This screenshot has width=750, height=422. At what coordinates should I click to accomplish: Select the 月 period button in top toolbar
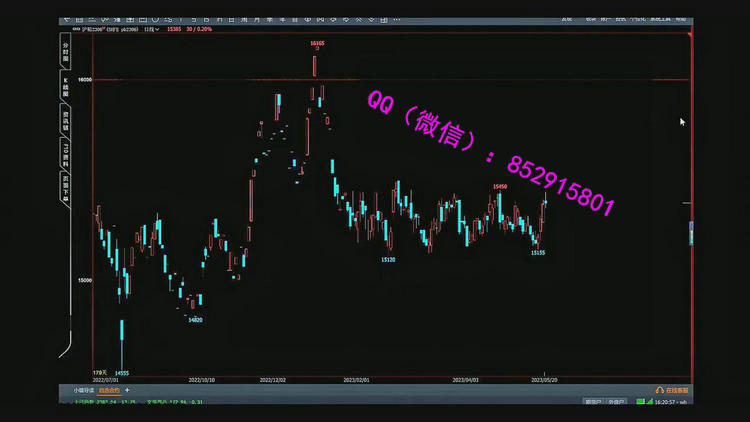257,18
